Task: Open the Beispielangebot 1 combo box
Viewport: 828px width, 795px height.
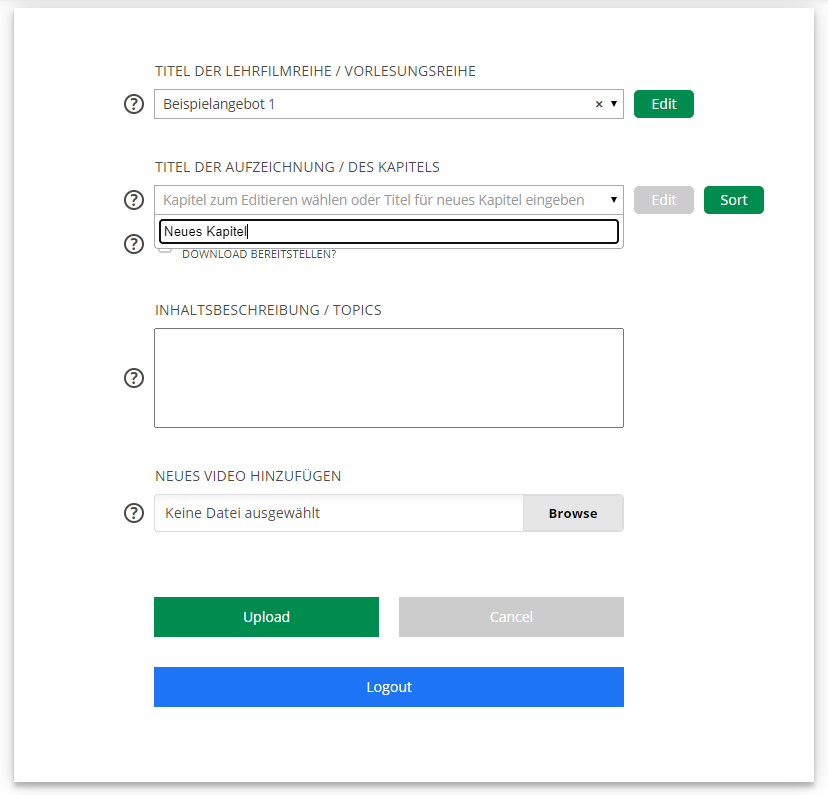Action: point(370,104)
